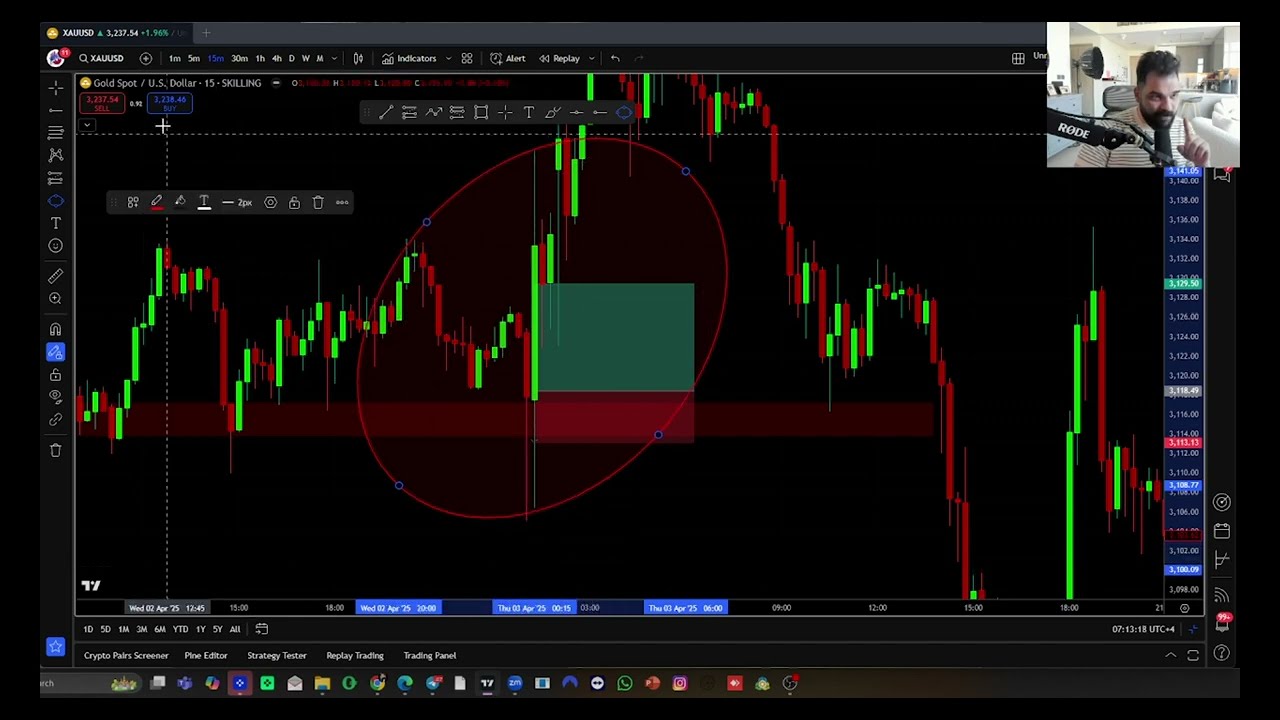Open more options in the drawing toolbar
1280x720 pixels.
[342, 202]
